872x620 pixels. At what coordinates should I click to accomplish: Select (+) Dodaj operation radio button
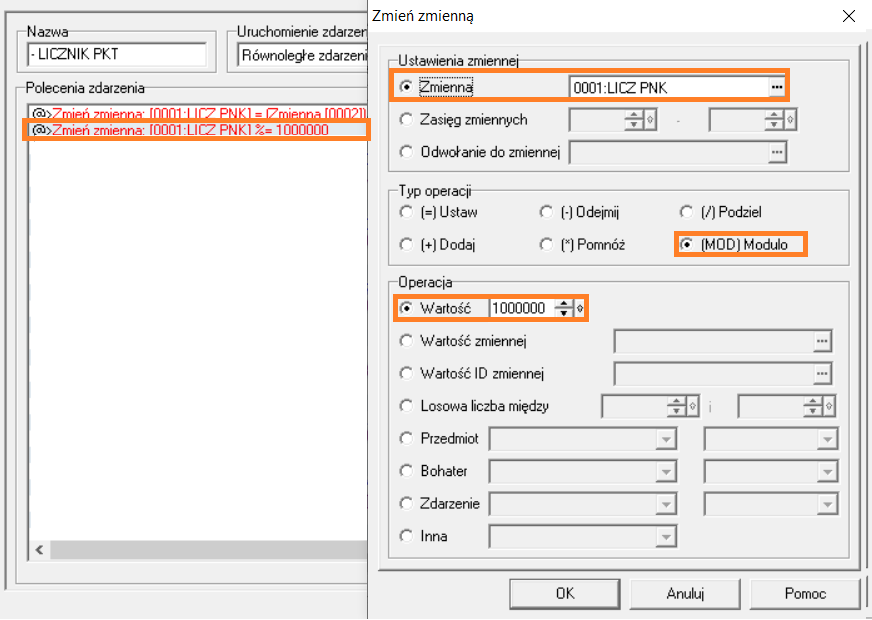406,244
